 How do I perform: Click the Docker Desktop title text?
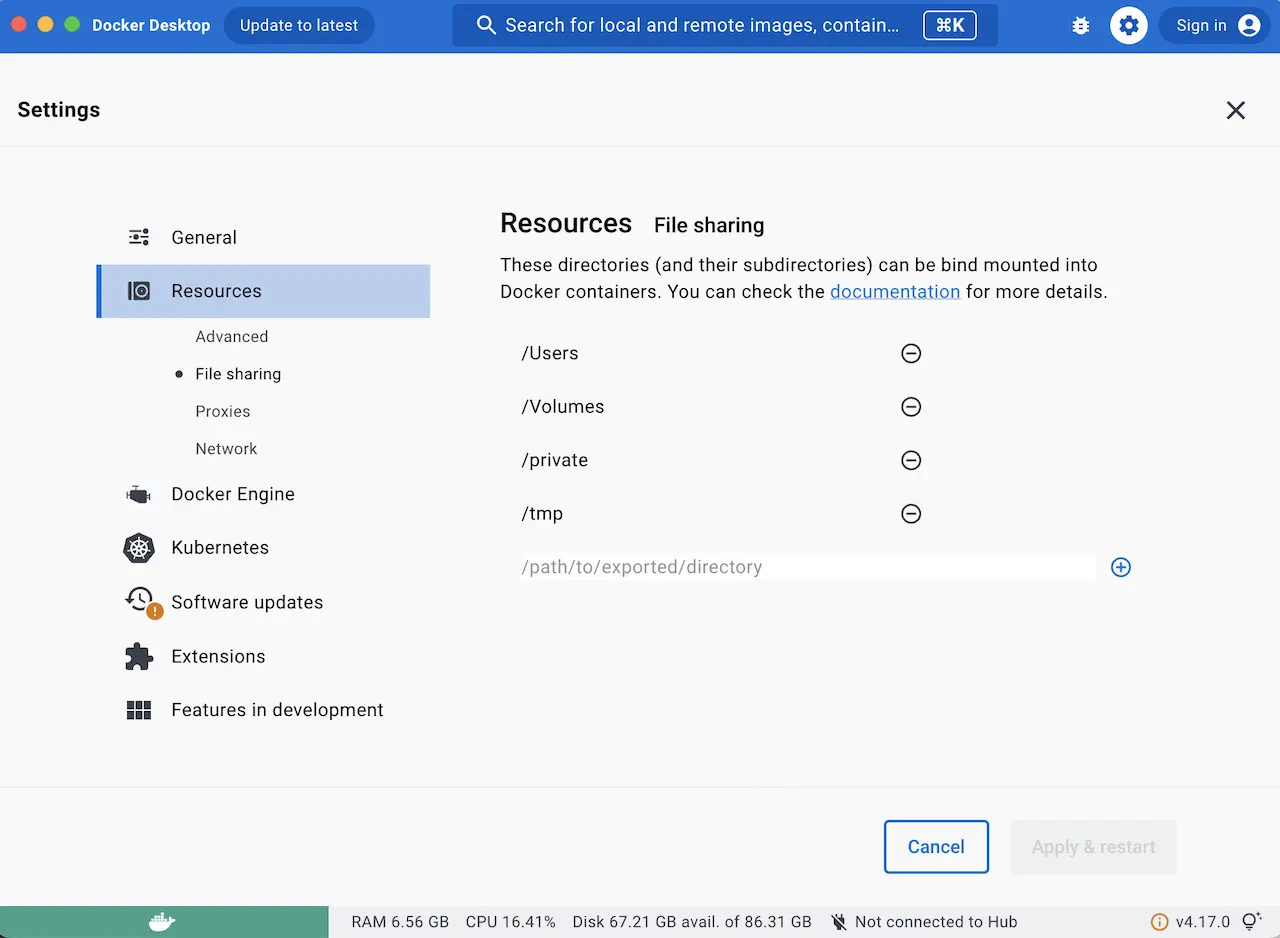click(x=151, y=26)
